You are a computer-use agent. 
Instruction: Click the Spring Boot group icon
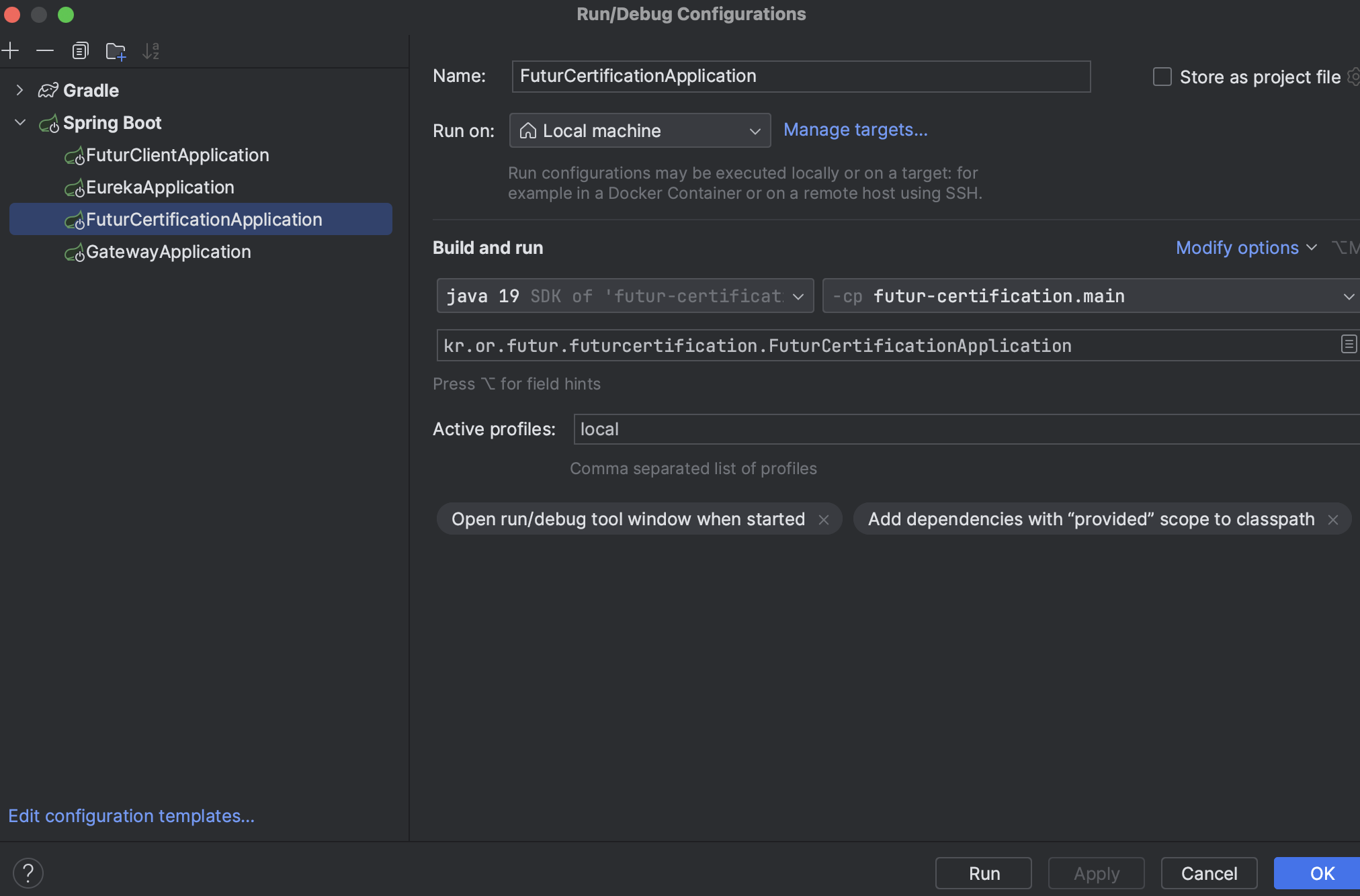click(49, 123)
